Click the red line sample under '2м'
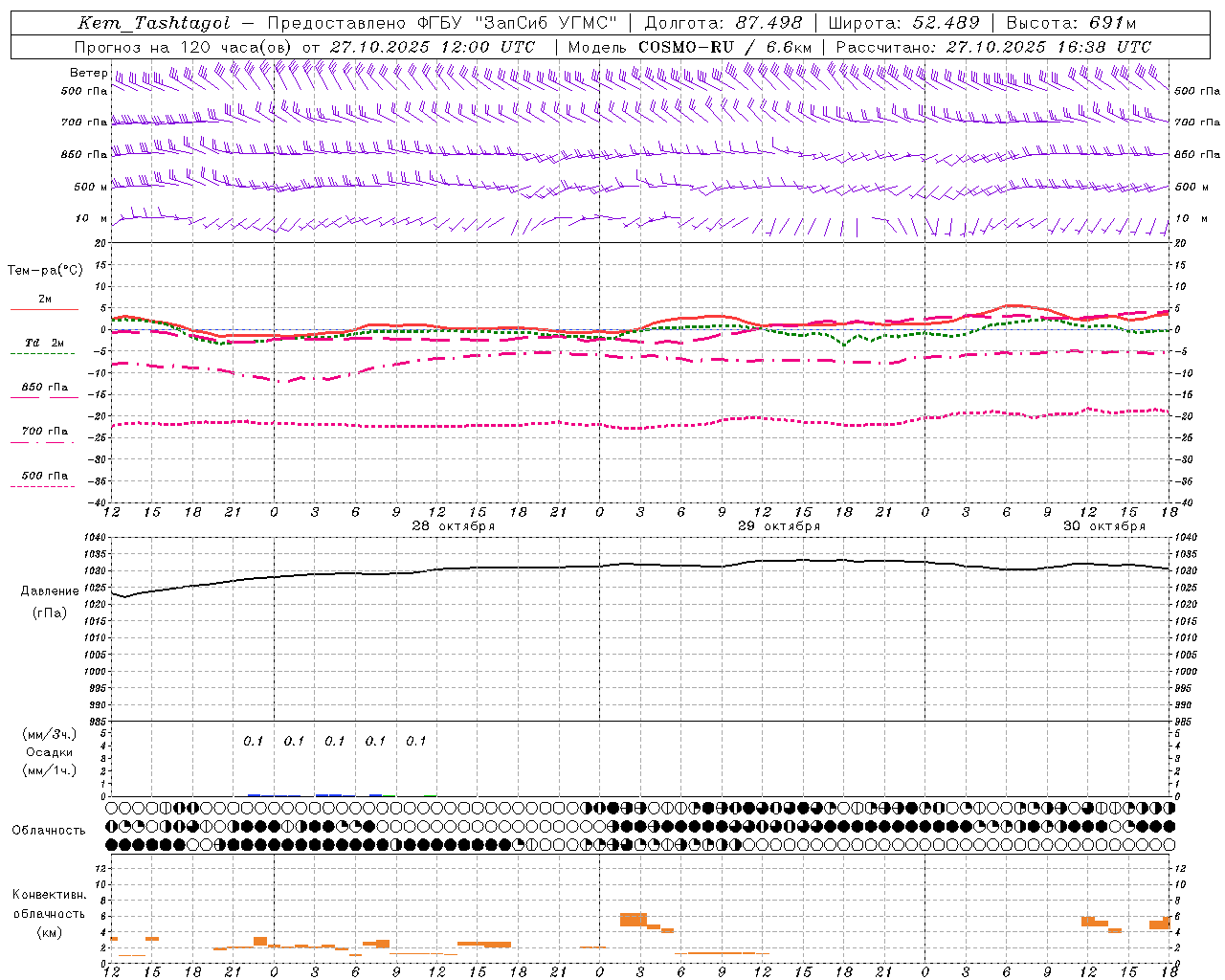The width and height of the screenshot is (1225, 980). [x=44, y=309]
